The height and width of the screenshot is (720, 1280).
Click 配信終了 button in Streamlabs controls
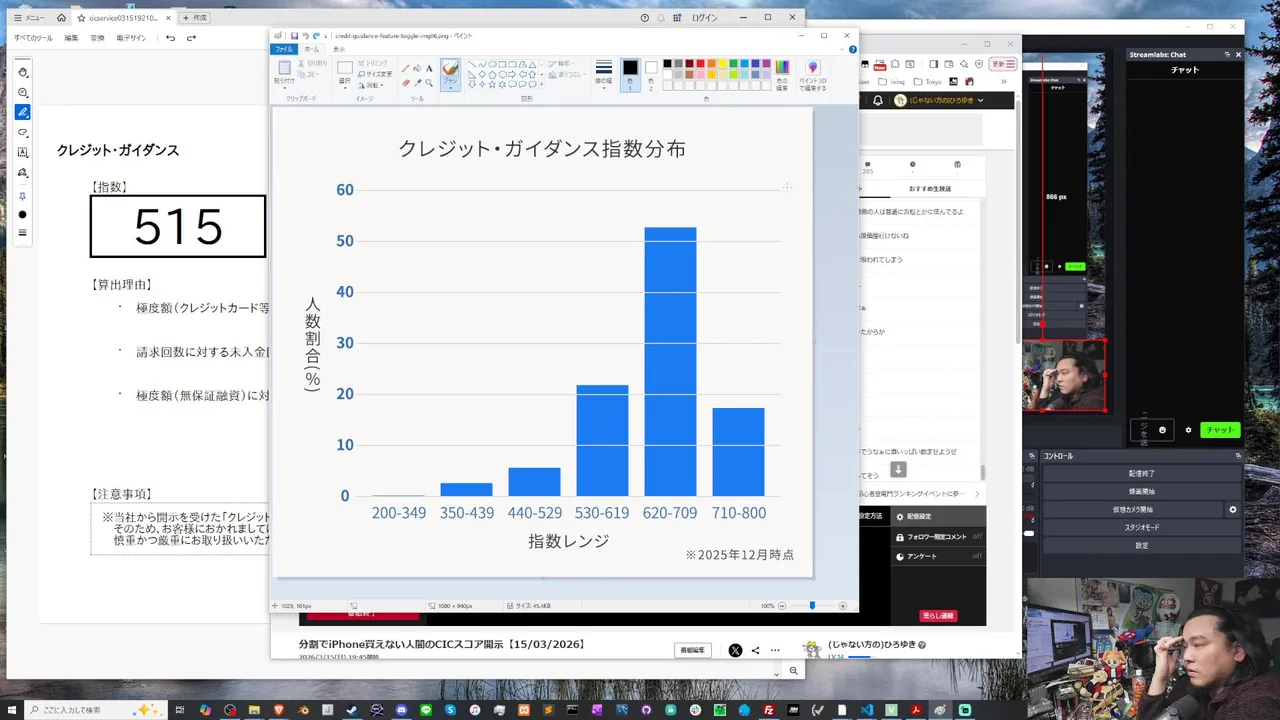(1141, 474)
